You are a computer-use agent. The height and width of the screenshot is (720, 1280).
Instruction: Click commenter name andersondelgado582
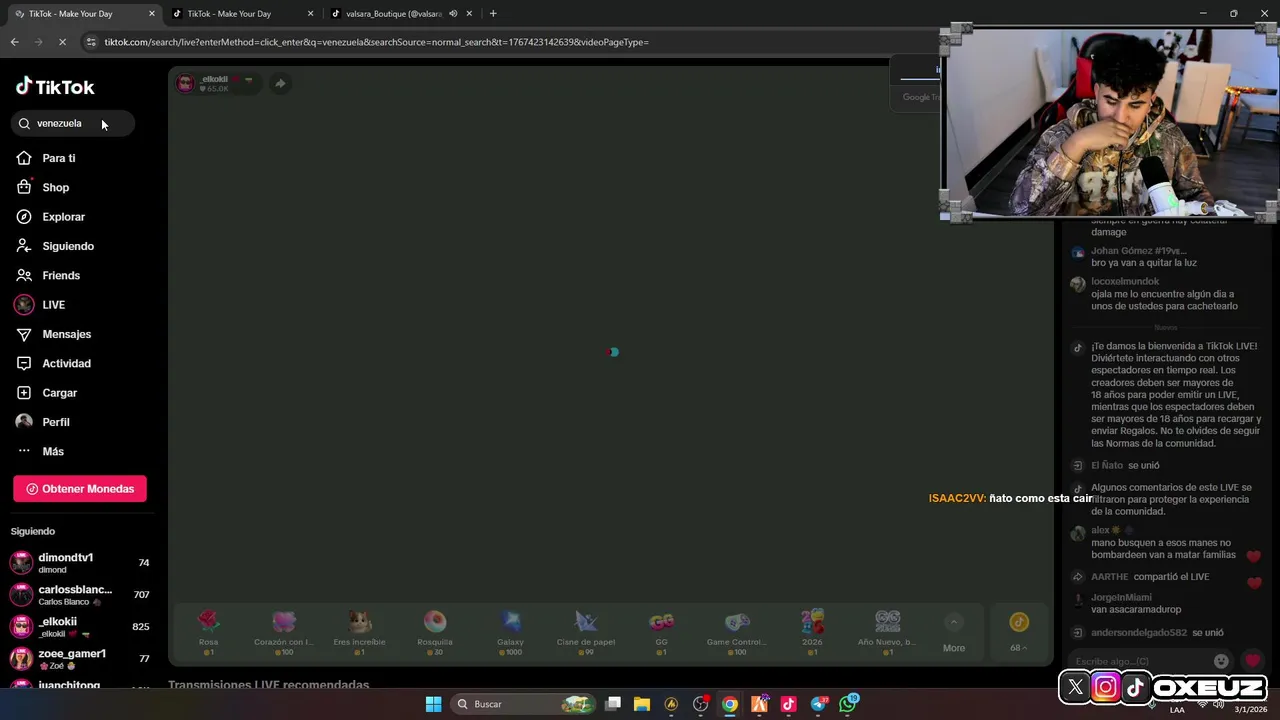click(1138, 633)
